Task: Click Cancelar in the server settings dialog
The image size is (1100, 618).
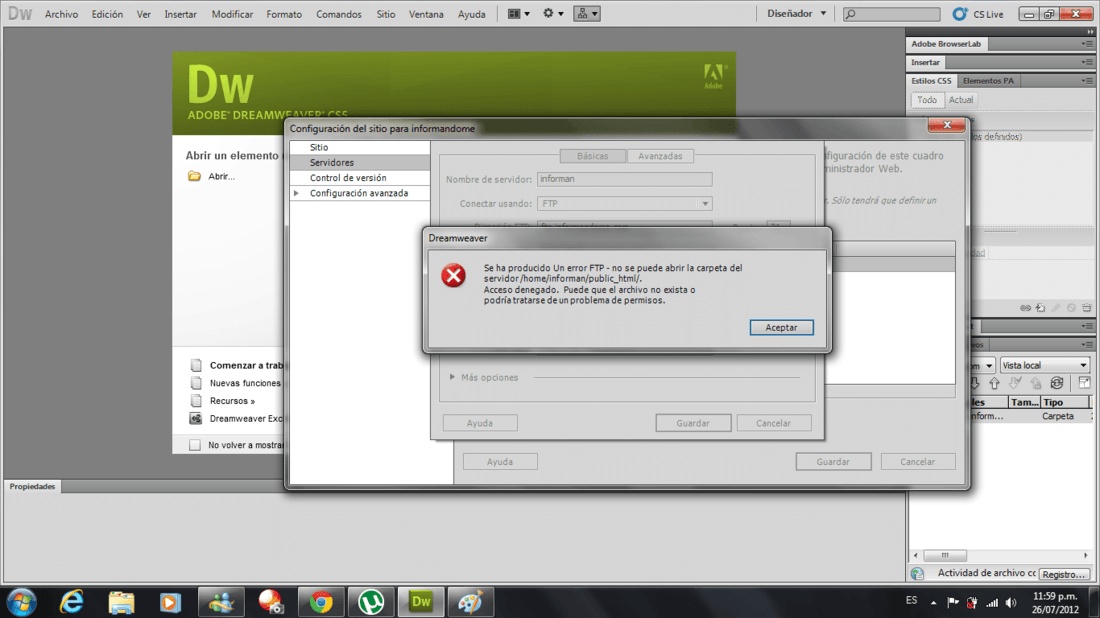Action: (x=773, y=423)
